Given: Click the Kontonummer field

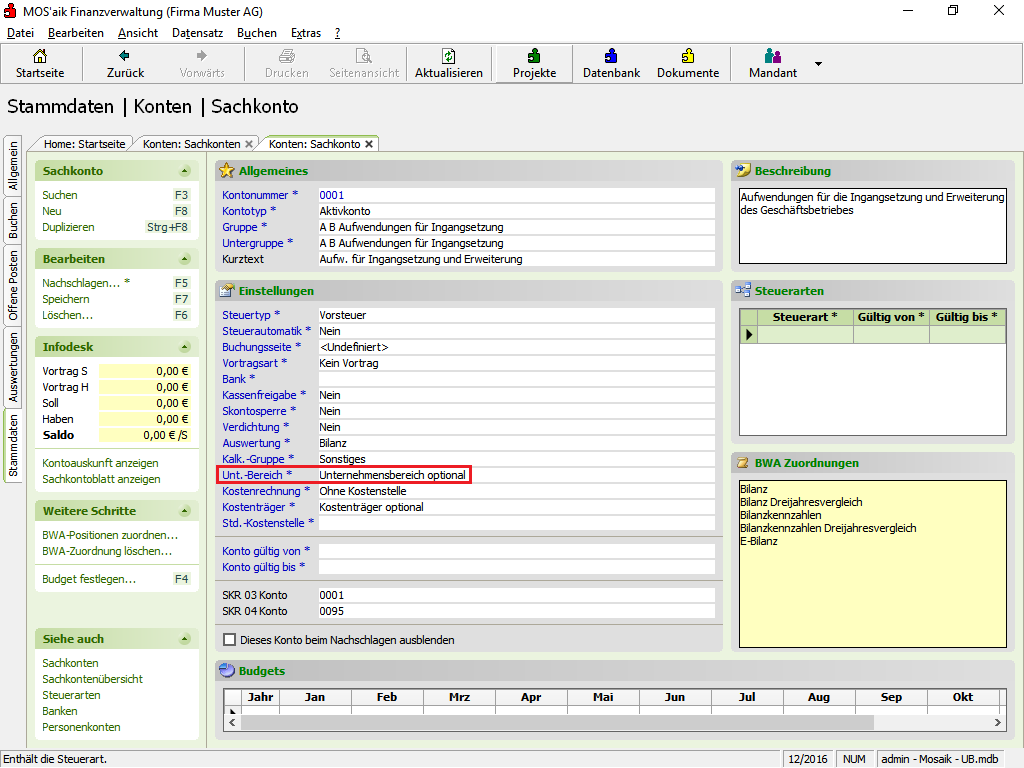Looking at the screenshot, I should pos(516,195).
